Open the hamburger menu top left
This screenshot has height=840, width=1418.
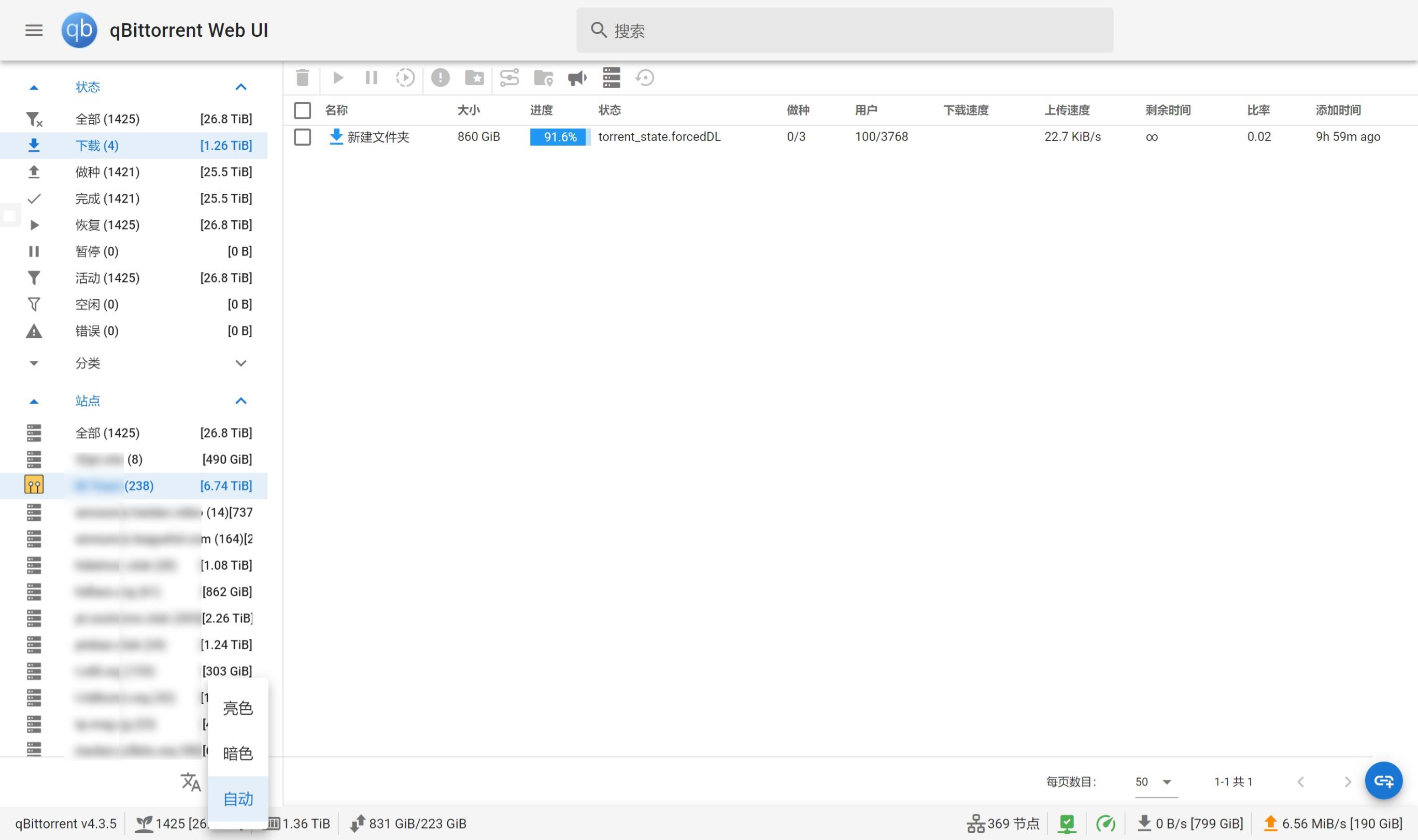tap(33, 30)
